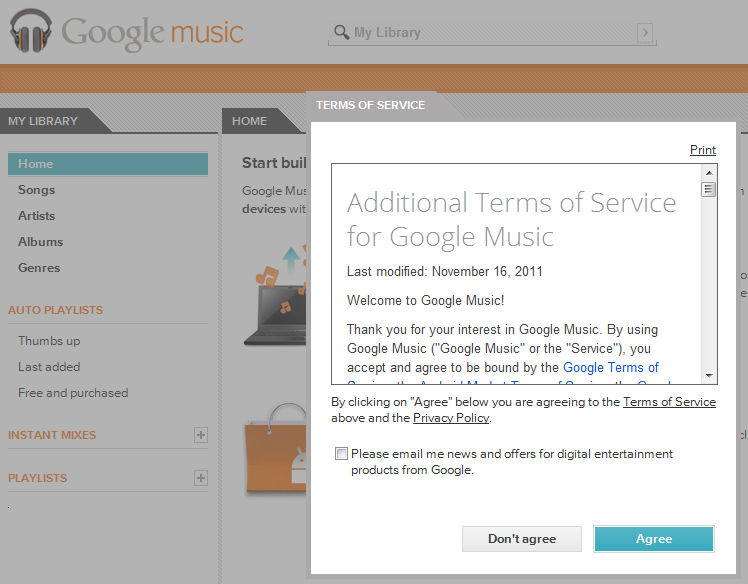Click the laptop upload music illustration
Screen dimensions: 748x584
(x=275, y=295)
